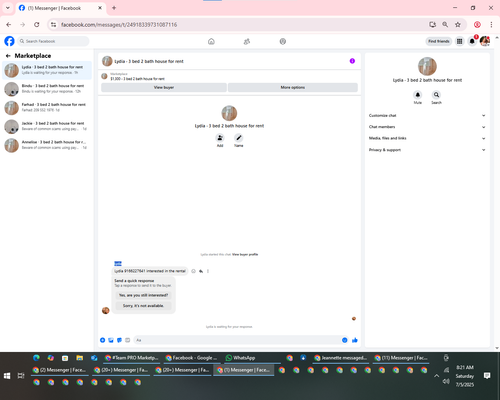Open '#Team PRO Marketp...' taskbar window
The image size is (500, 400).
tap(131, 358)
